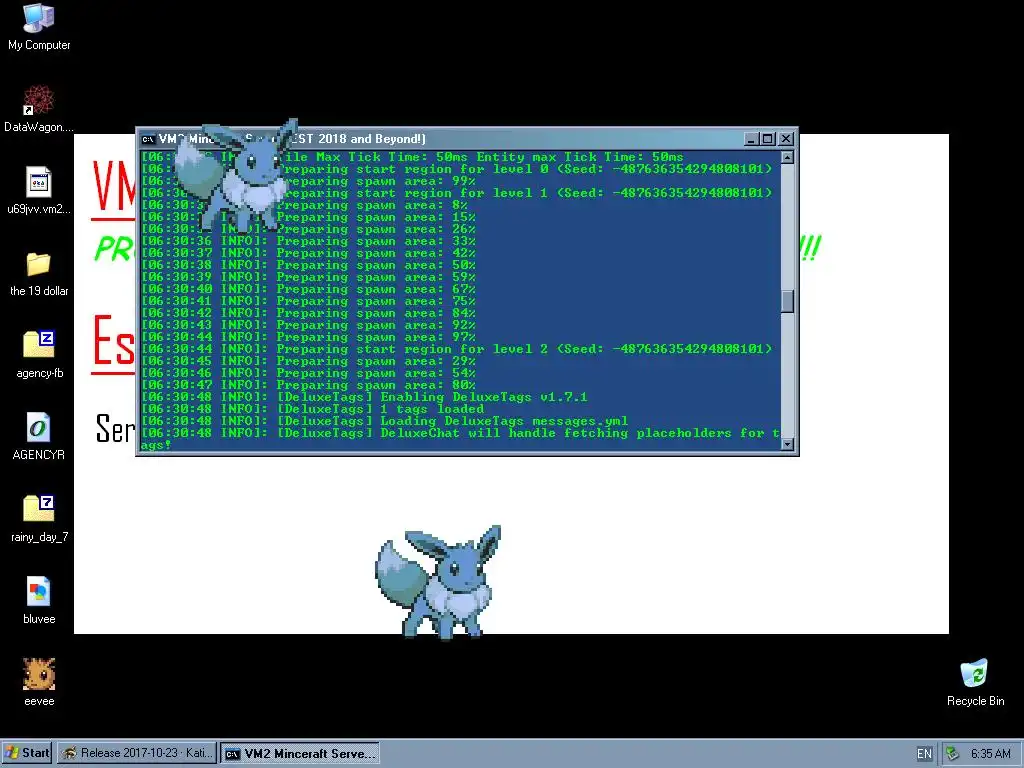The width and height of the screenshot is (1024, 768).
Task: Click the console vertical scrollbar thumb
Action: 788,301
